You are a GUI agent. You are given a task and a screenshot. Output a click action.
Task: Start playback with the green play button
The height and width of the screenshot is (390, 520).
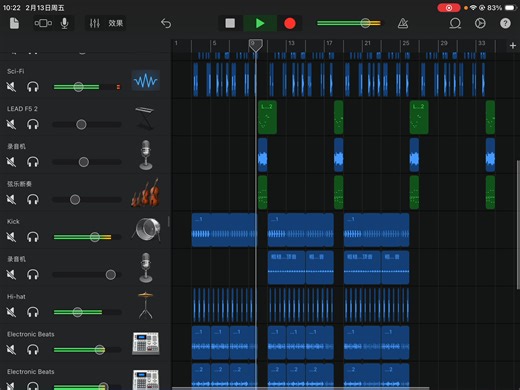point(260,23)
